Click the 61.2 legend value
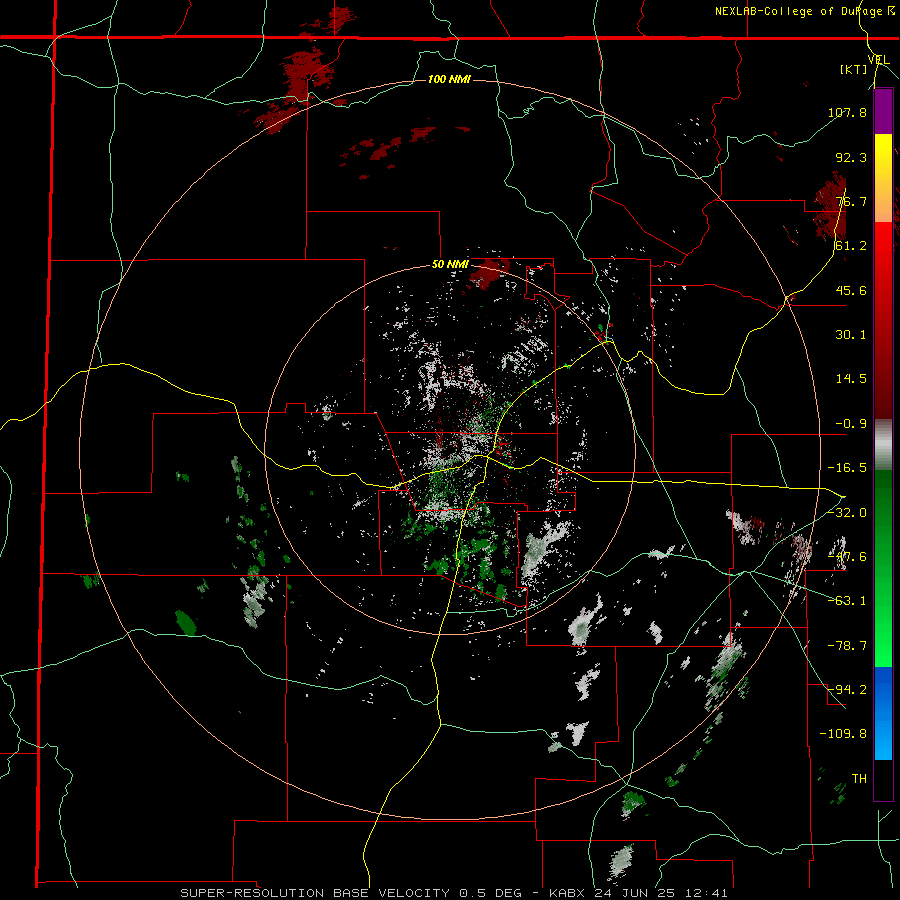 pyautogui.click(x=851, y=246)
